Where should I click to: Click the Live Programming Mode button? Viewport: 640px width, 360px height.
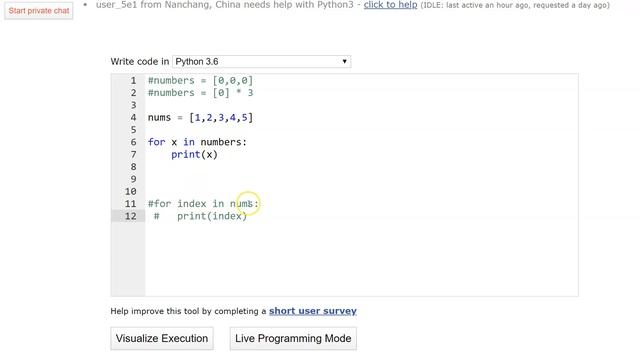pyautogui.click(x=293, y=338)
